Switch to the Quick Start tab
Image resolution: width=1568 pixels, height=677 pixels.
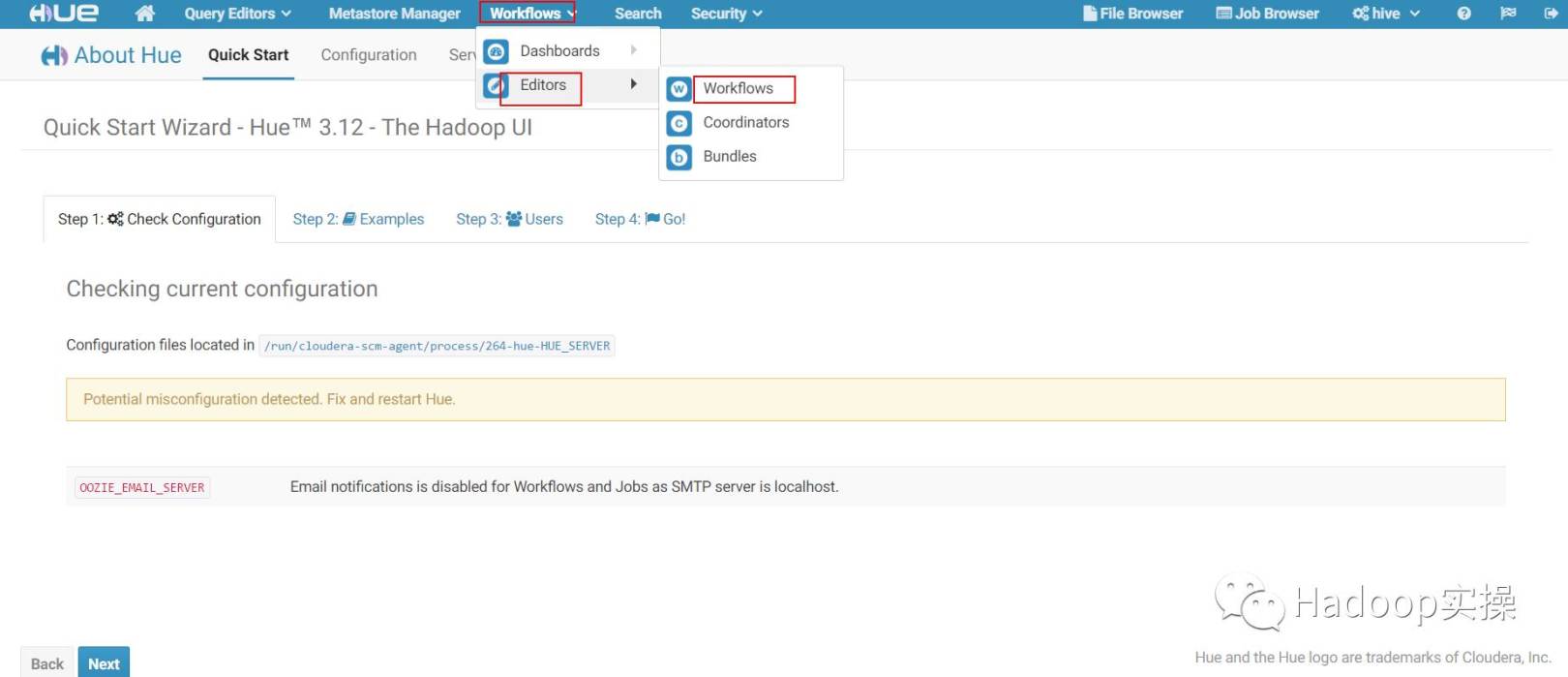tap(248, 55)
